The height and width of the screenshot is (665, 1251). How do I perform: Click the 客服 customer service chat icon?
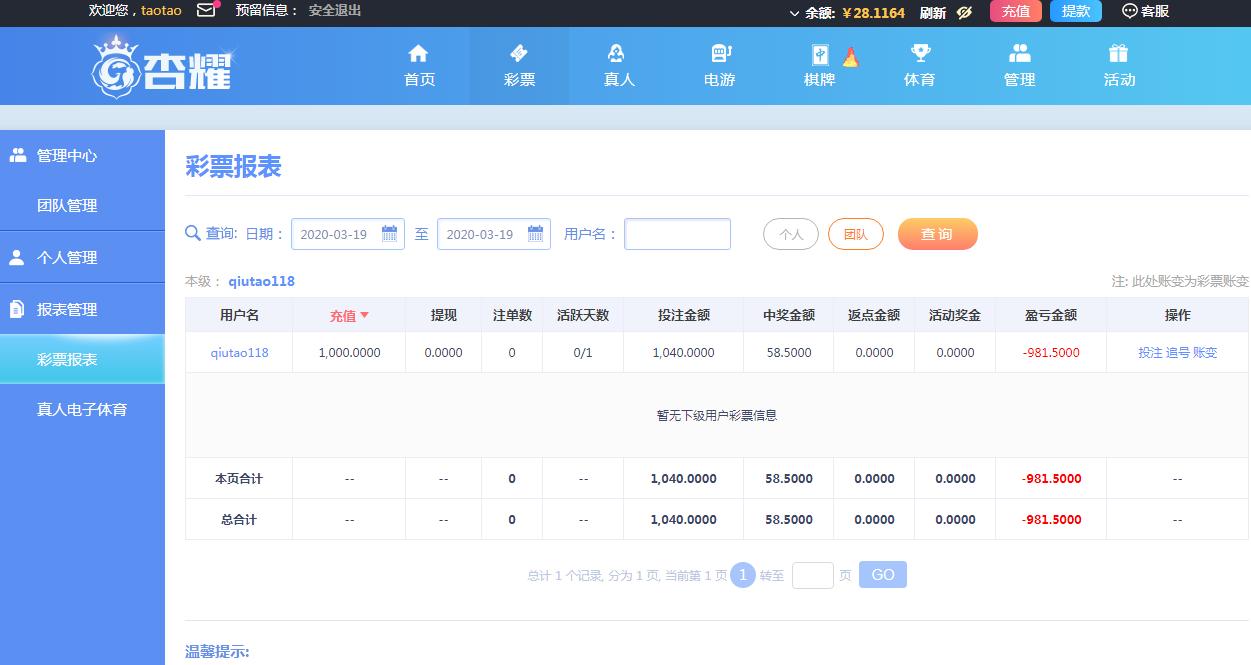tap(1130, 11)
